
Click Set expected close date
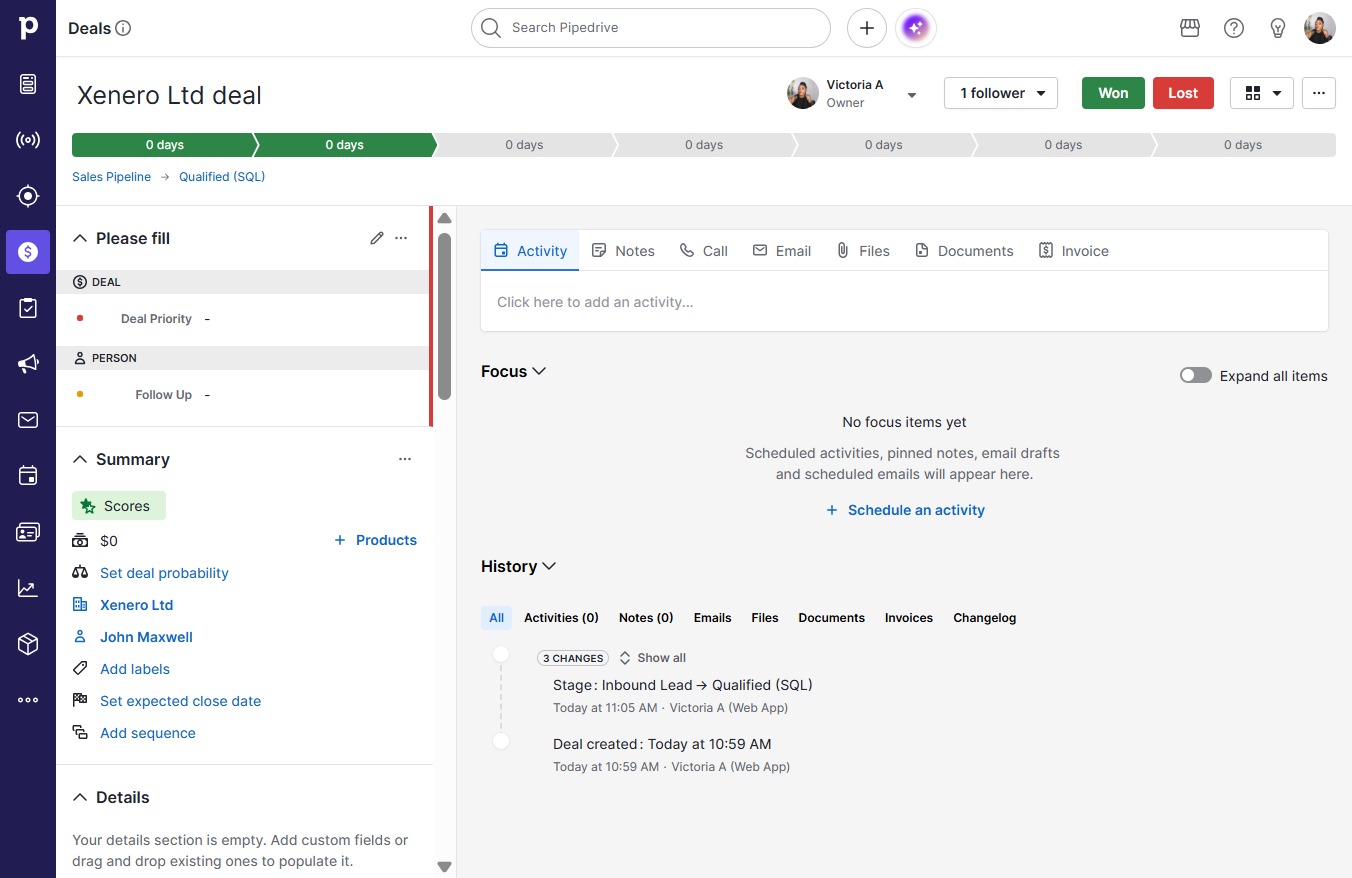point(180,701)
